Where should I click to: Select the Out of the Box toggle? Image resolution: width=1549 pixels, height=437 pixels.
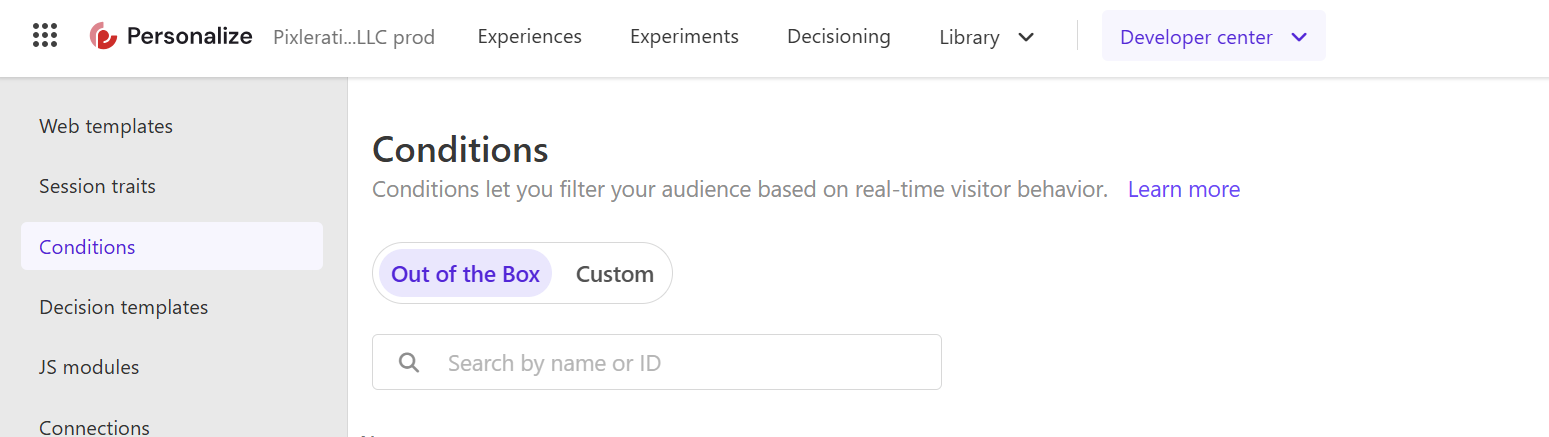(x=465, y=274)
